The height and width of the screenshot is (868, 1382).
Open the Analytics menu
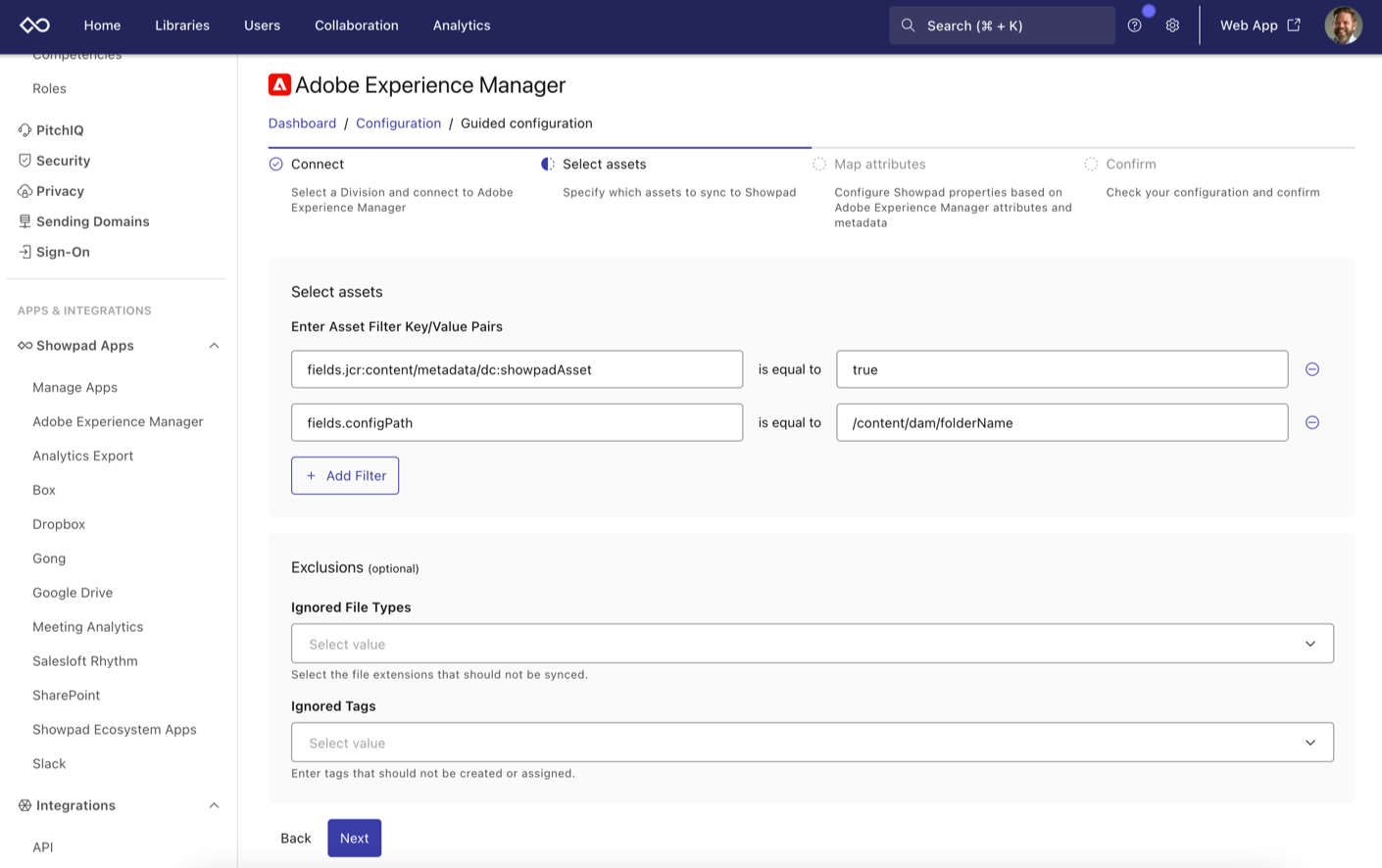pos(462,25)
